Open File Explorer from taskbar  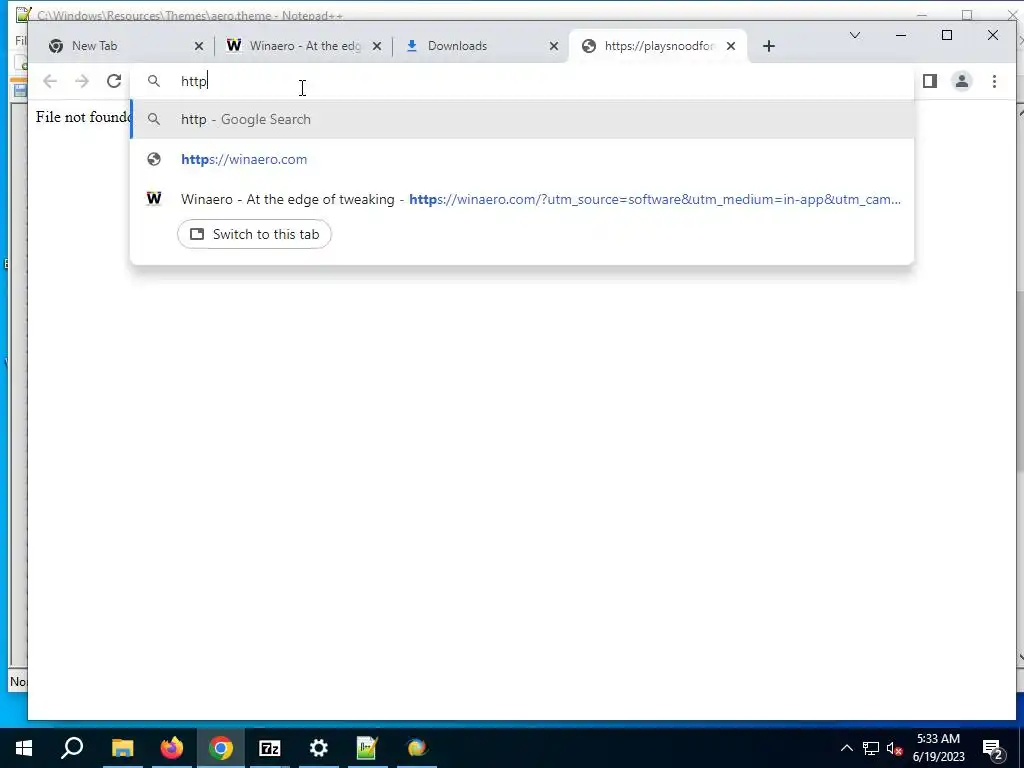[122, 748]
